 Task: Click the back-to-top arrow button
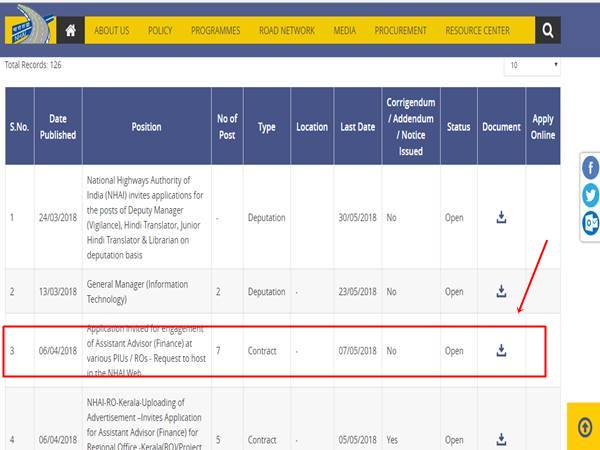584,427
